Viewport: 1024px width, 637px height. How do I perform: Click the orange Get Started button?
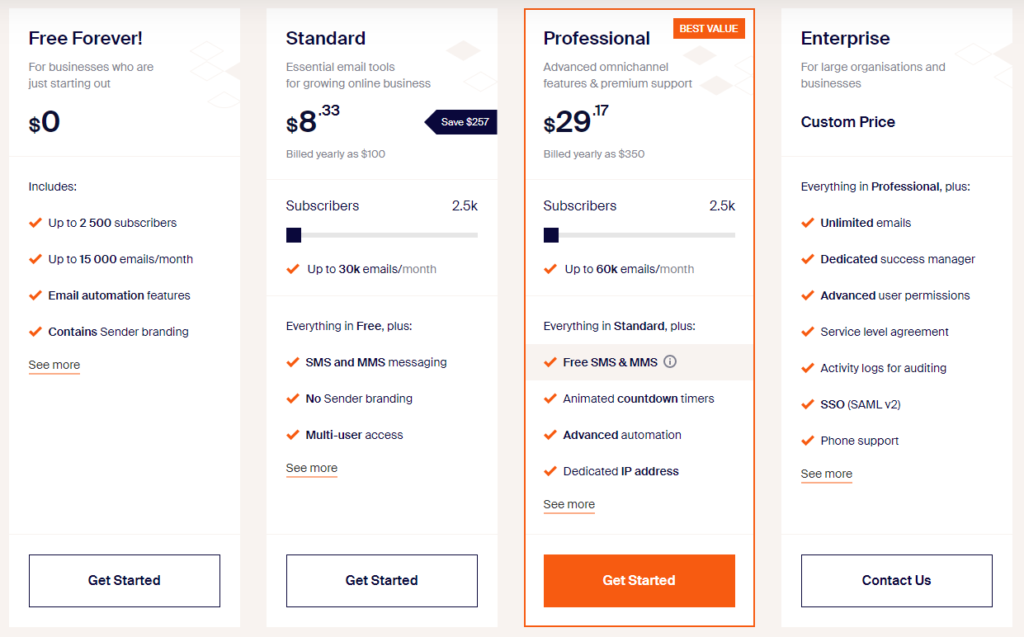pos(639,581)
